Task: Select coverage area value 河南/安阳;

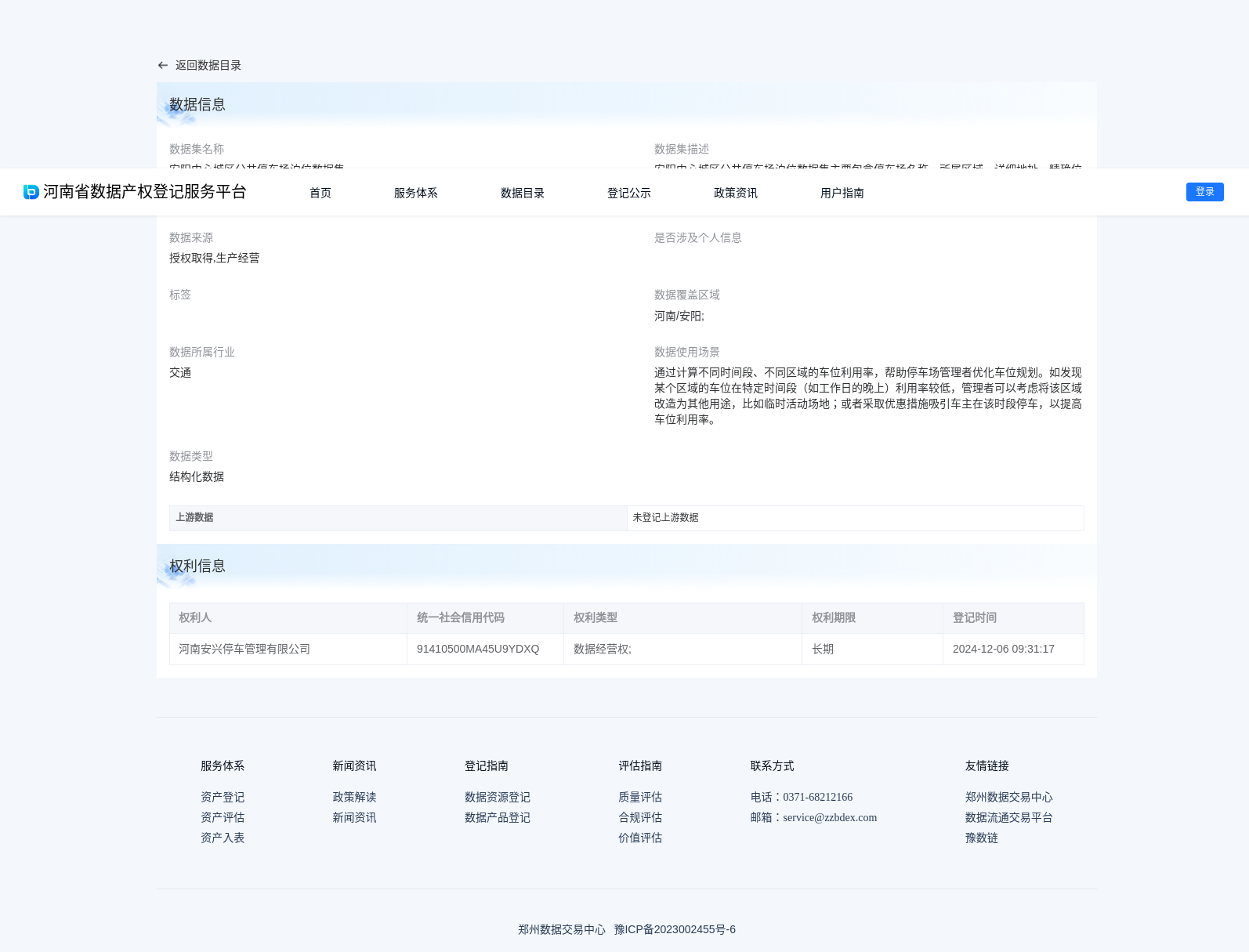Action: [679, 316]
